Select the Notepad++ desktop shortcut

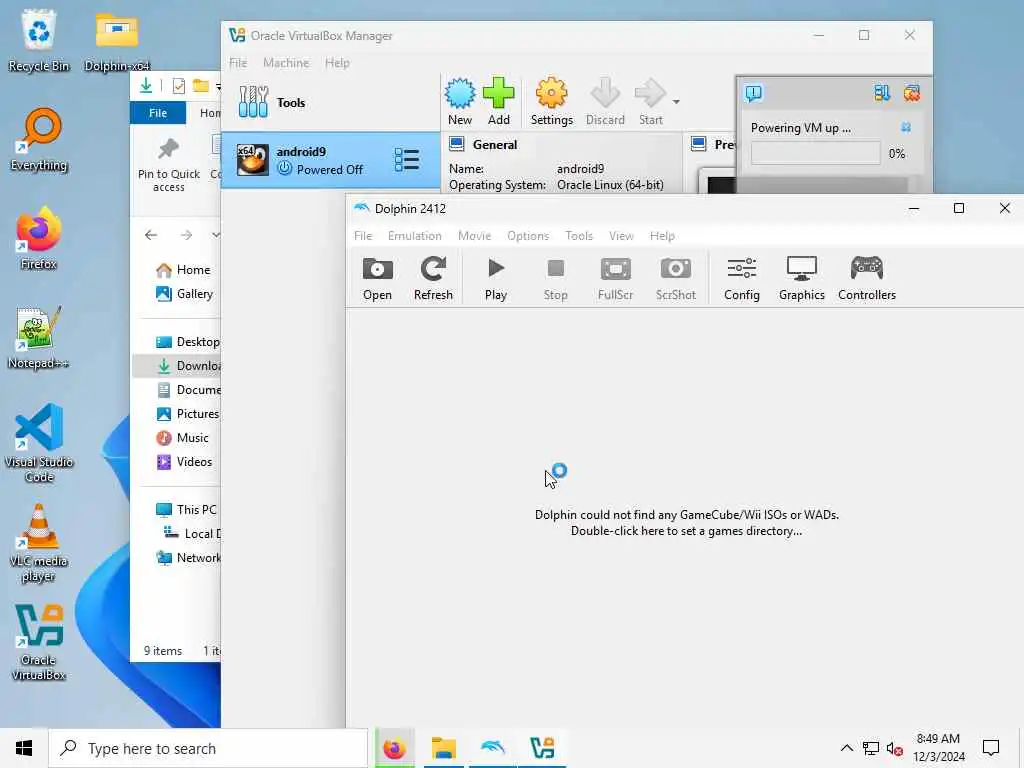[39, 338]
